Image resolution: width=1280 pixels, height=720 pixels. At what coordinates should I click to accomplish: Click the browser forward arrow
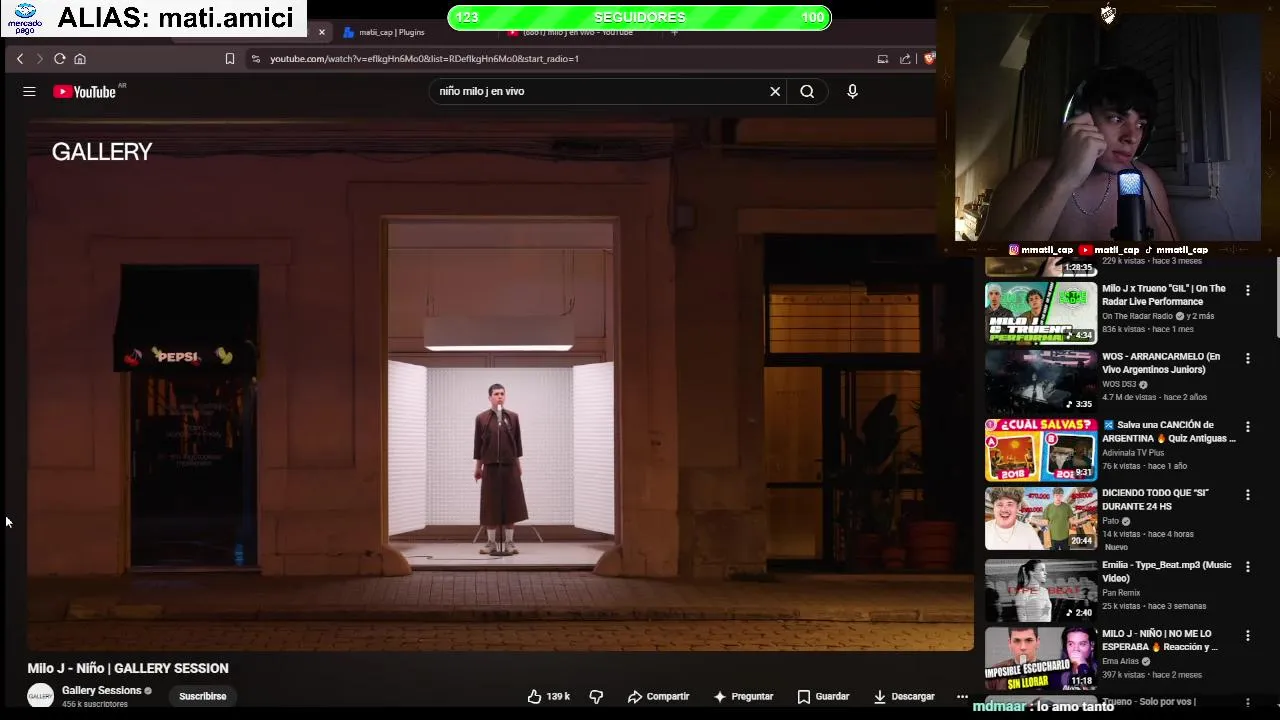coord(40,59)
